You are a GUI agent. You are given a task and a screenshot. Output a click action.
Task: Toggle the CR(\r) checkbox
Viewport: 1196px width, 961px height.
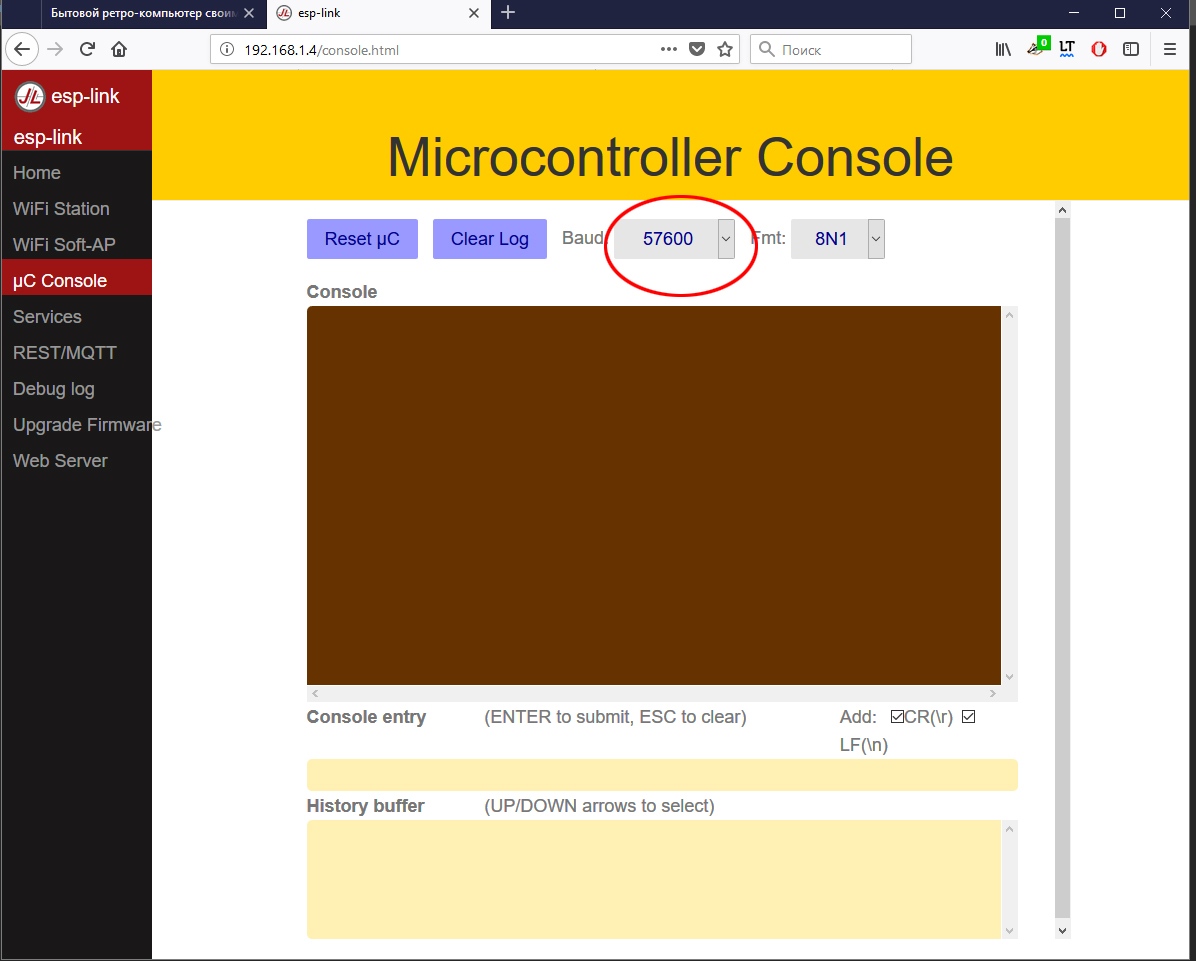click(x=897, y=717)
